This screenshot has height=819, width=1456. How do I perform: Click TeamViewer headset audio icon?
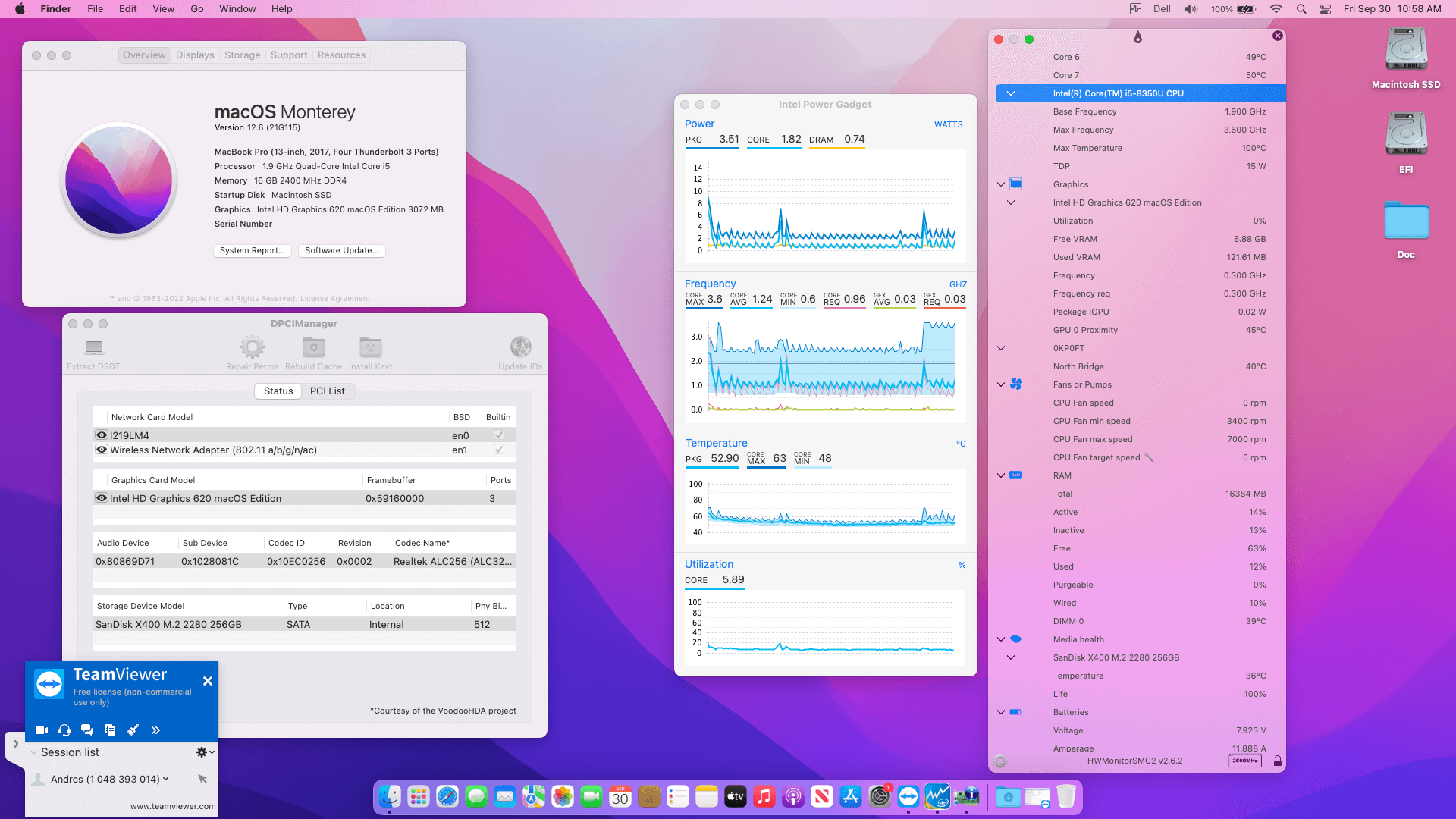64,730
